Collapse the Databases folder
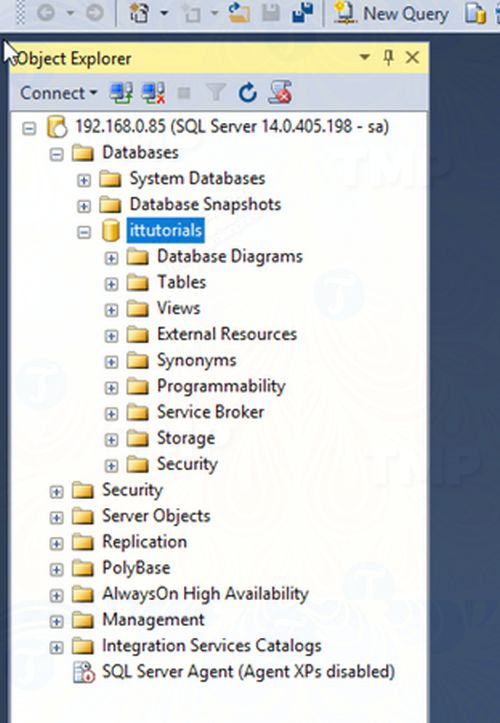This screenshot has height=723, width=500. click(56, 154)
